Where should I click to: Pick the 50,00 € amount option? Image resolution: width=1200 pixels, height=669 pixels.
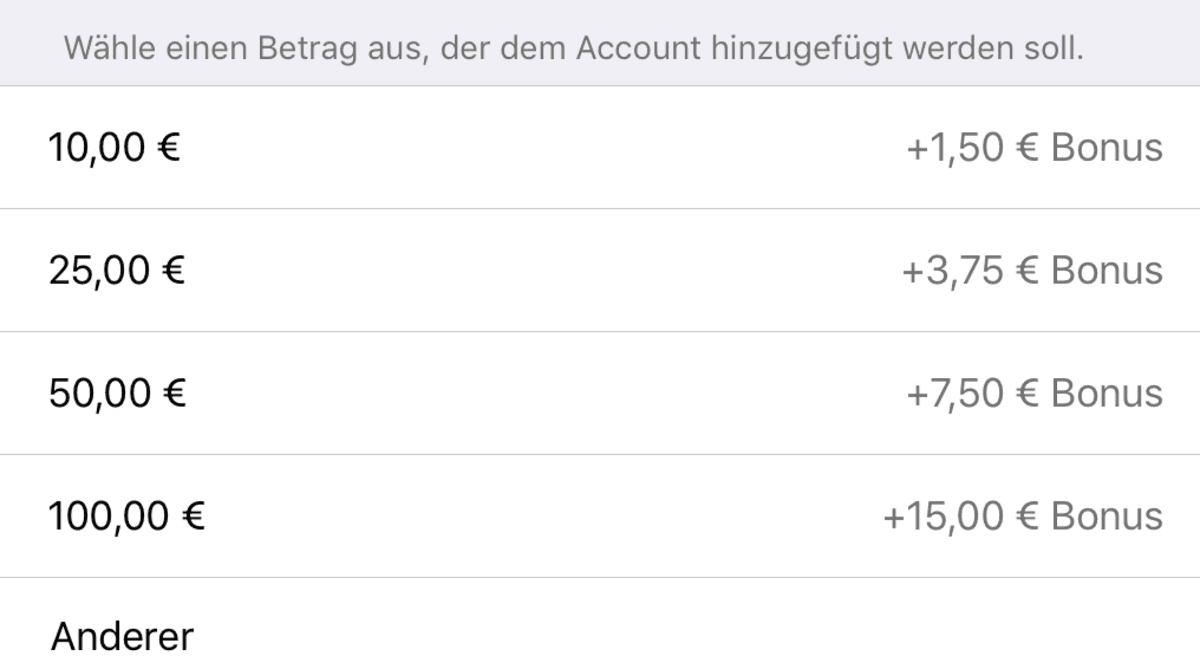coord(117,394)
